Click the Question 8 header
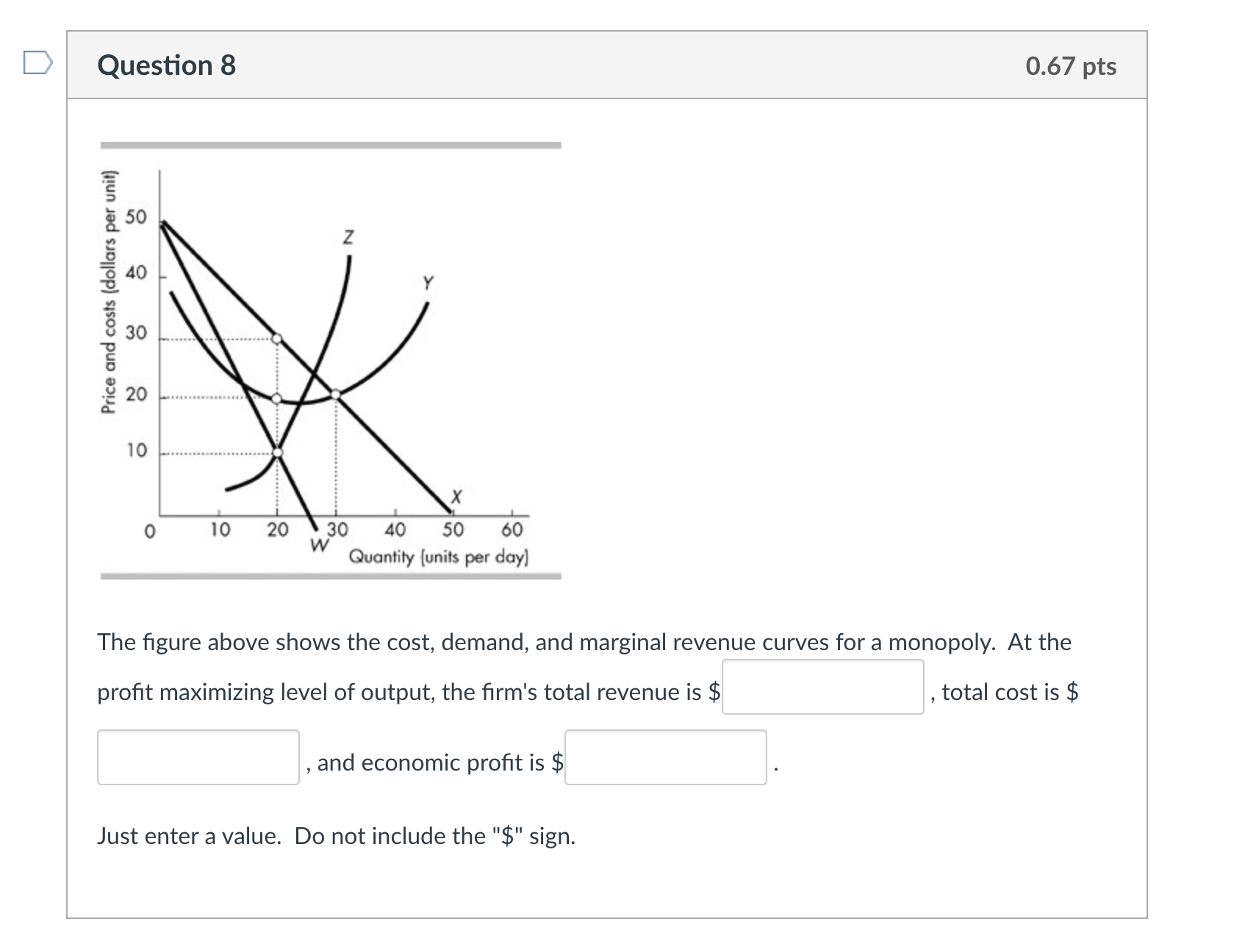1245x952 pixels. 167,65
